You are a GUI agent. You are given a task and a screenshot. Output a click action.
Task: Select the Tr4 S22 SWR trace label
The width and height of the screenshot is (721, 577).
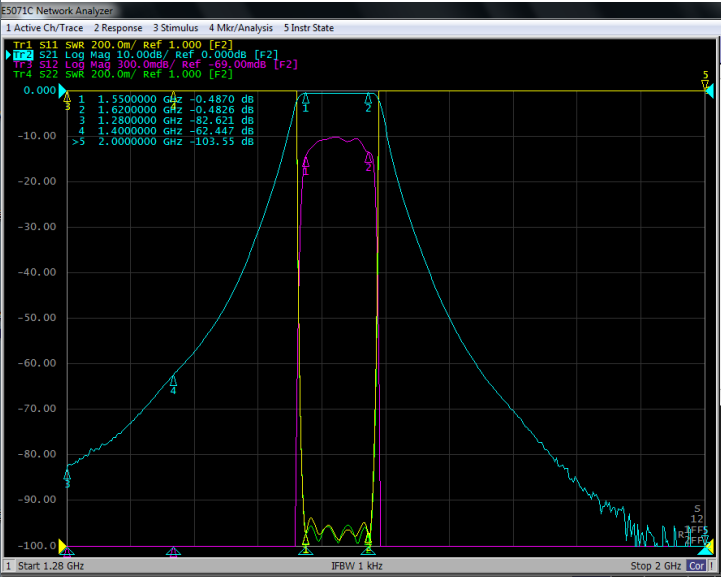point(123,74)
